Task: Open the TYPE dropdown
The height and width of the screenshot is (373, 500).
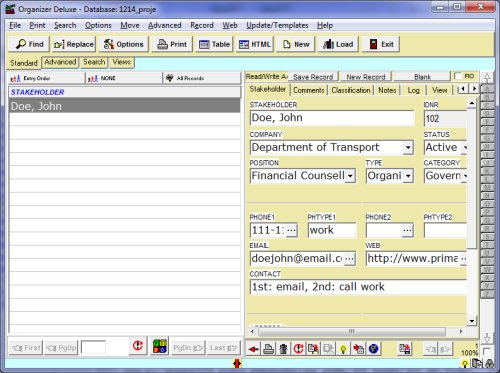Action: (x=408, y=176)
